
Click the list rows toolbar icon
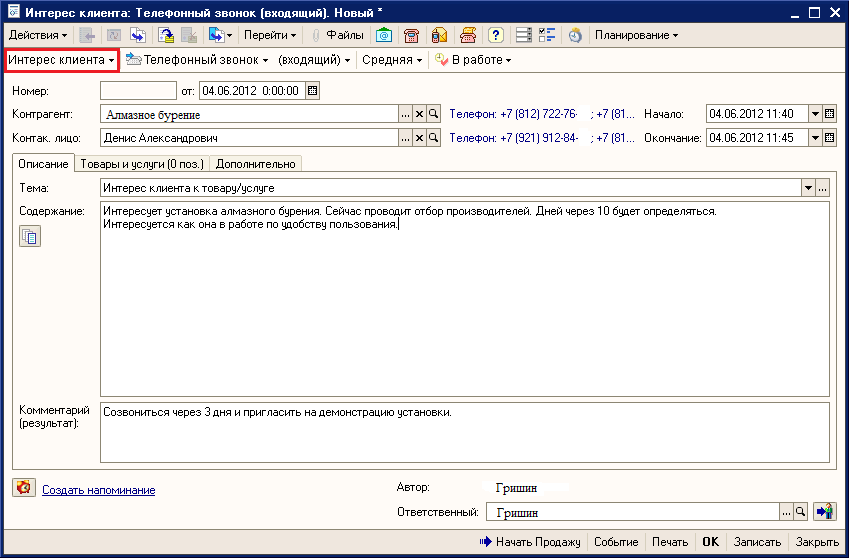click(x=524, y=35)
